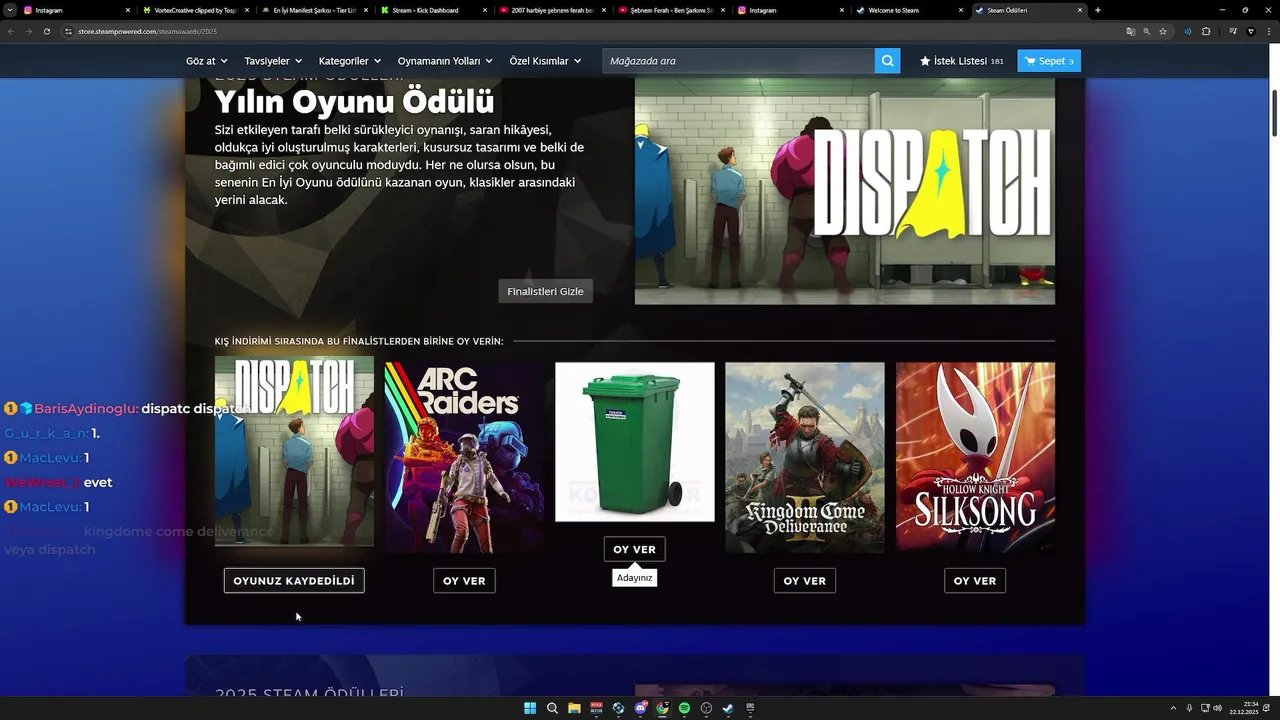The image size is (1280, 720).
Task: Open a new browser tab with plus
Action: [1098, 10]
